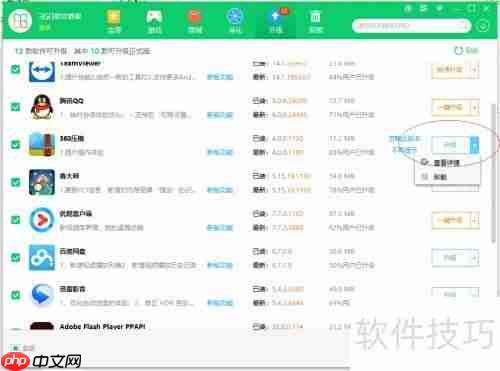Open the 商城 store tab

(x=195, y=21)
